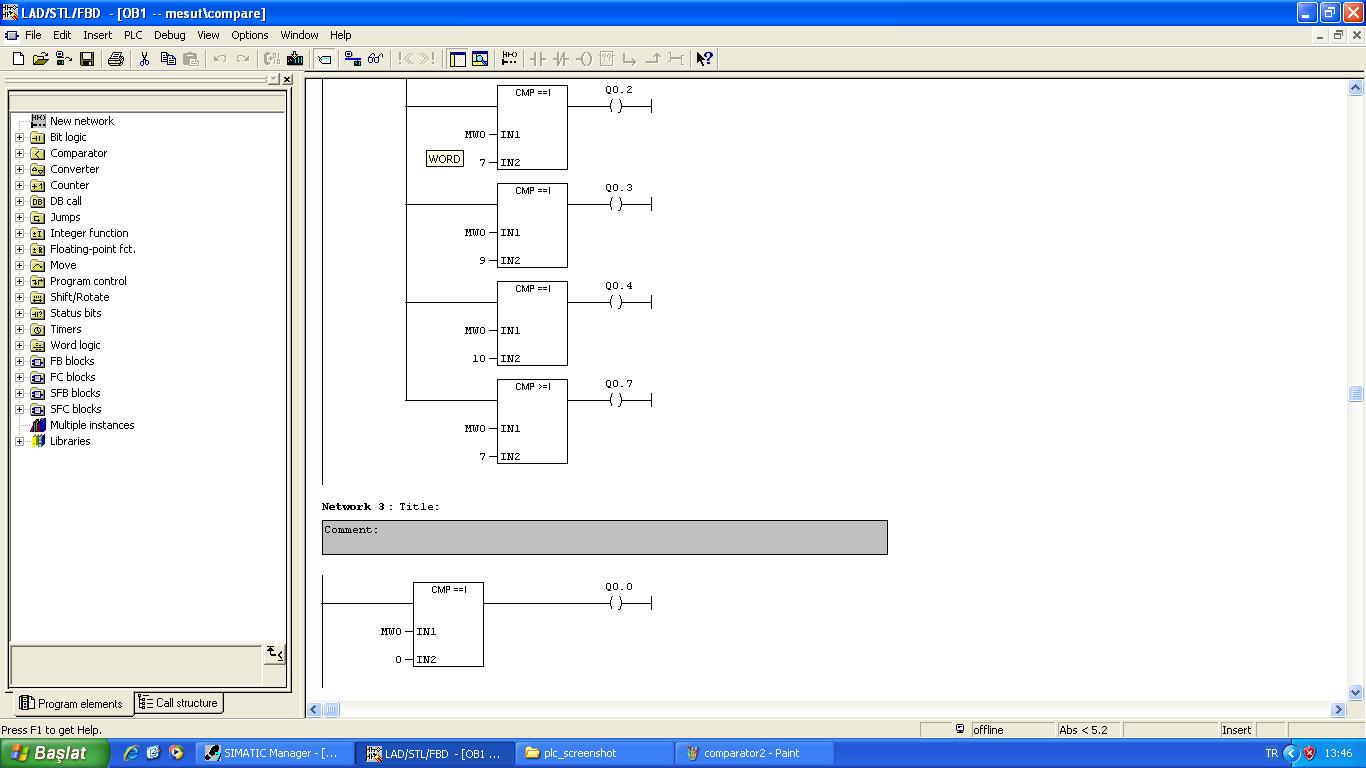Insert a new network via toolbar icon
This screenshot has height=768, width=1366.
point(509,59)
